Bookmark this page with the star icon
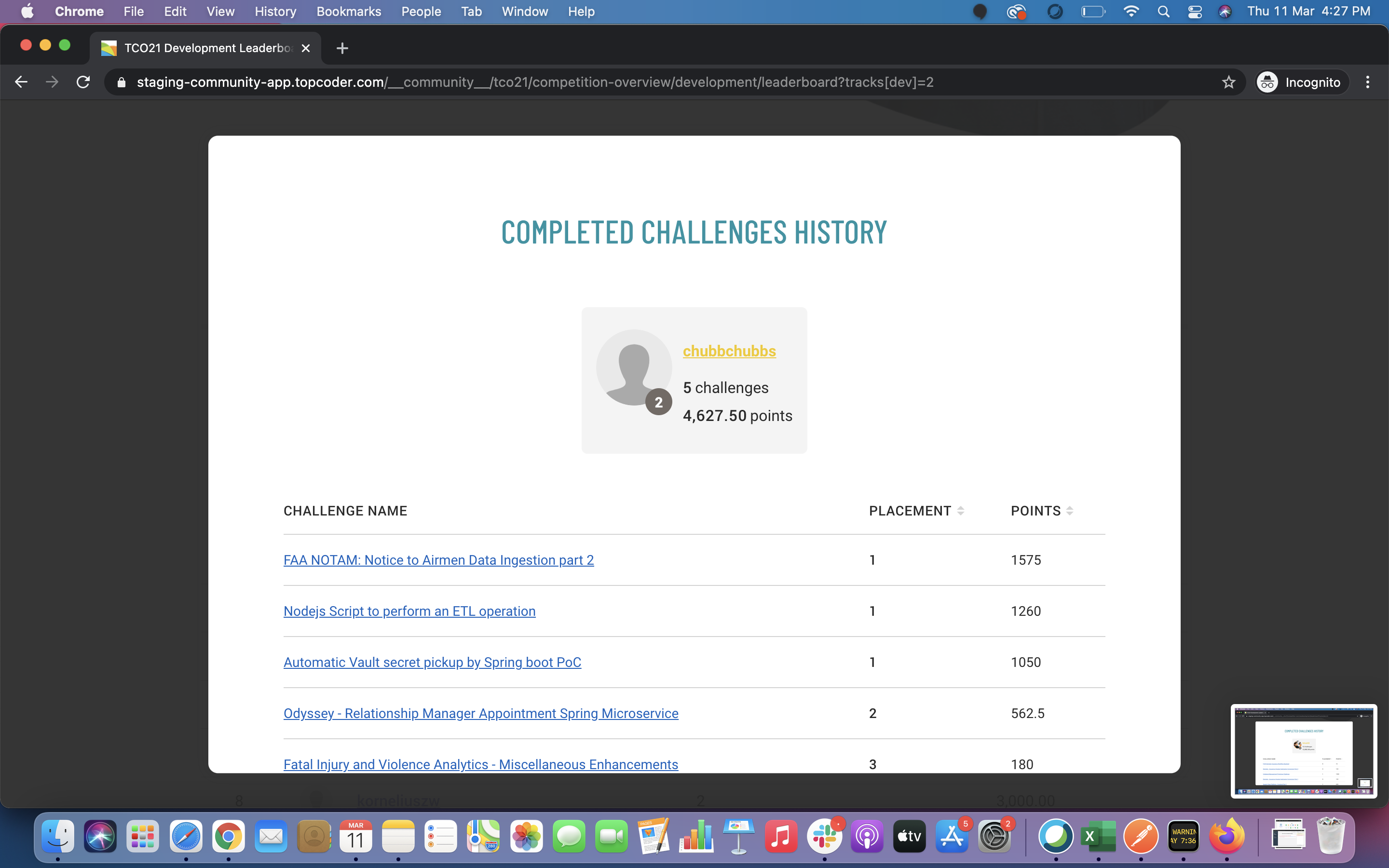This screenshot has width=1389, height=868. (1228, 82)
